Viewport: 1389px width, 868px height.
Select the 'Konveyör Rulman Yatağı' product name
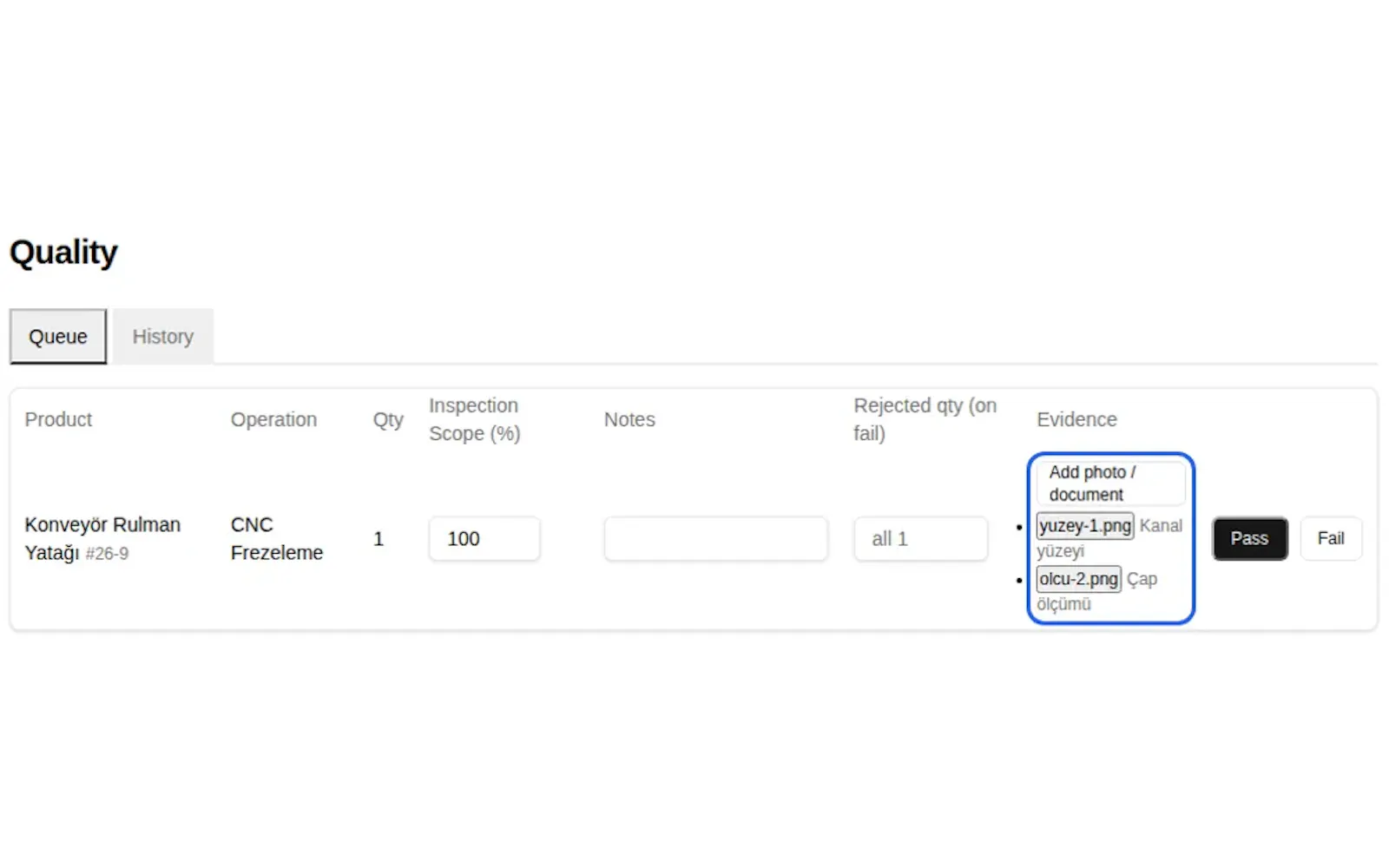102,538
